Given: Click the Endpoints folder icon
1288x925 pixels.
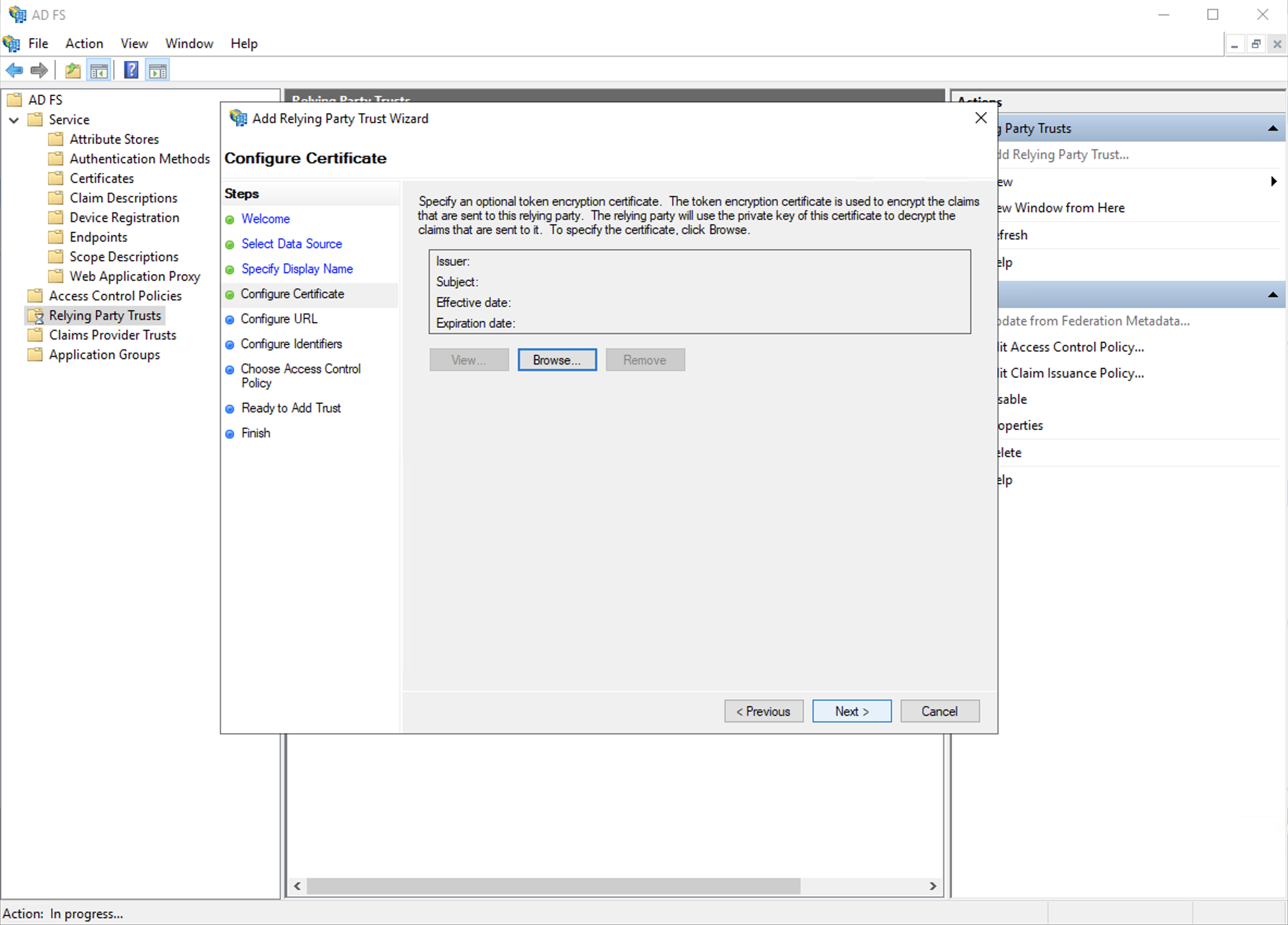Looking at the screenshot, I should tap(55, 237).
